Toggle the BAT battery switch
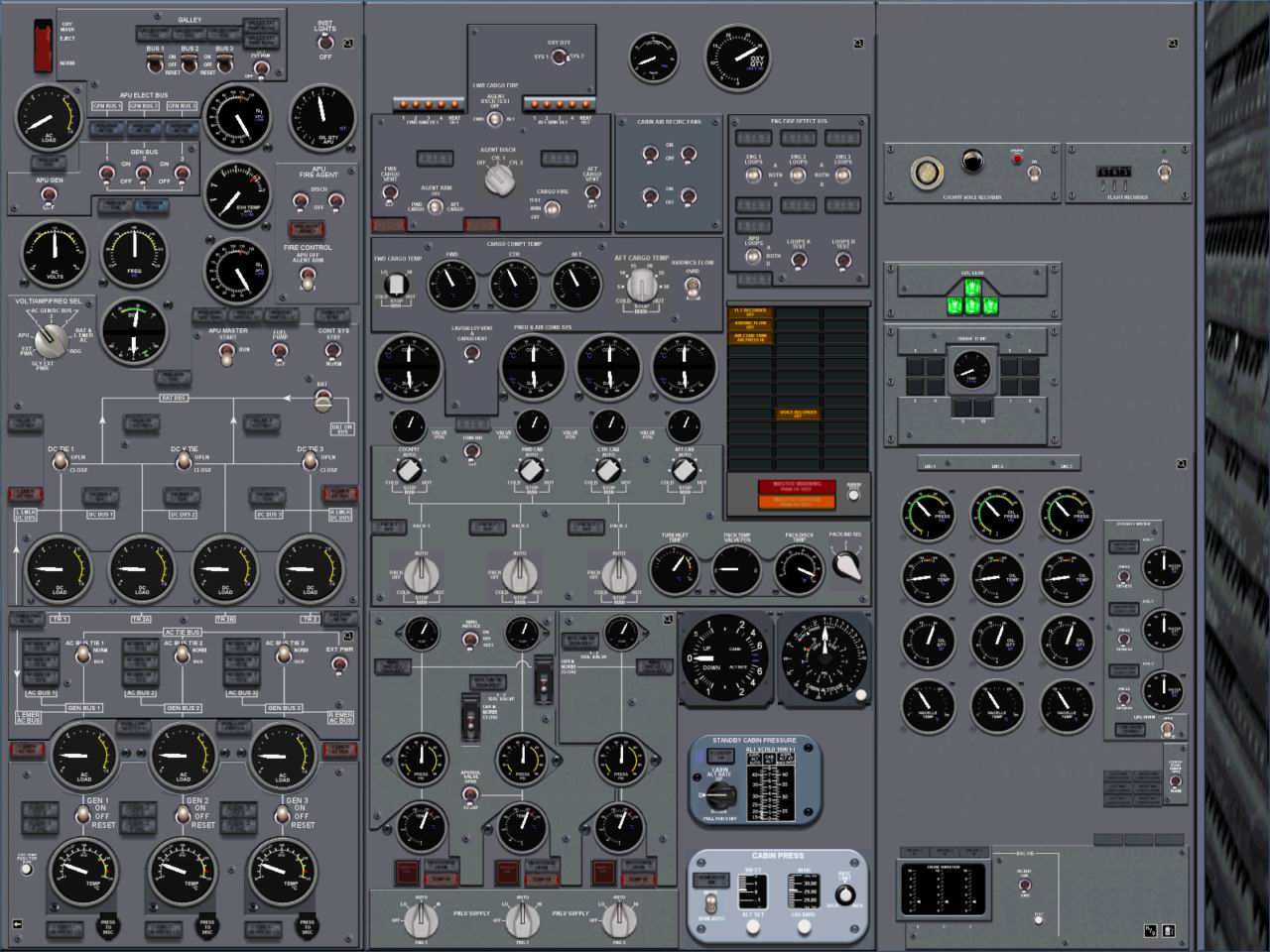 point(322,401)
